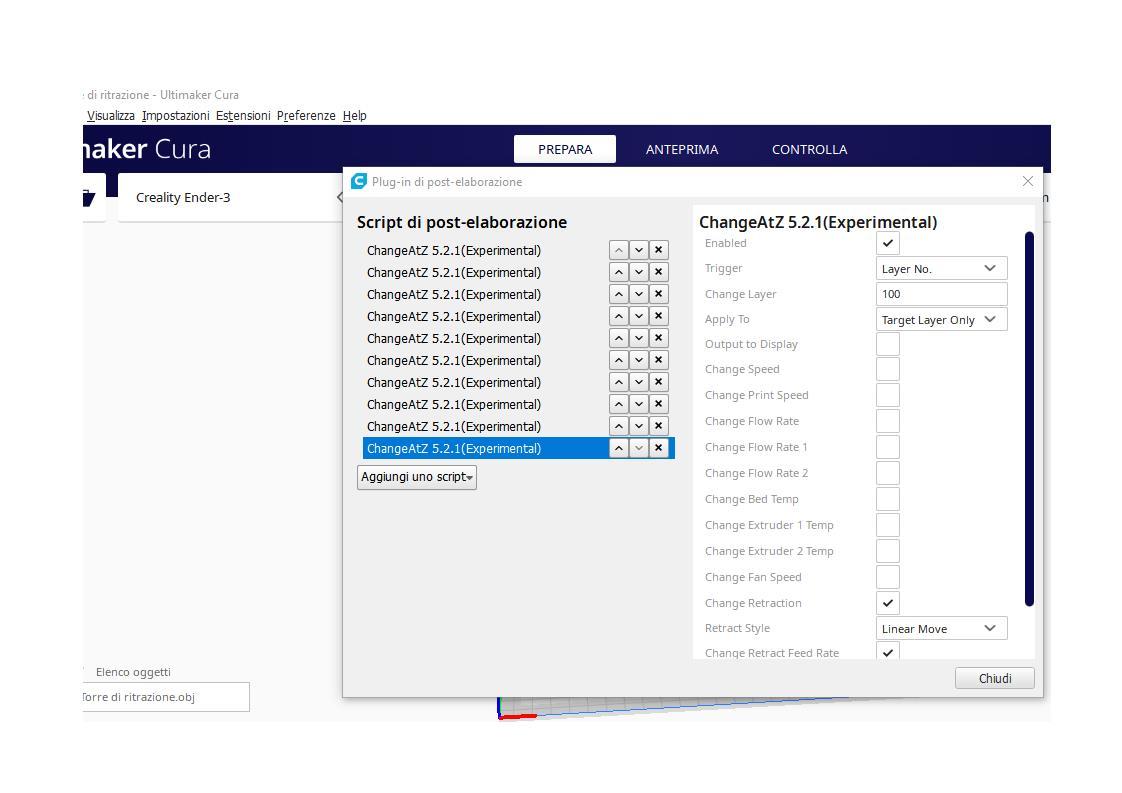Open the Estensioni menu

pos(243,115)
